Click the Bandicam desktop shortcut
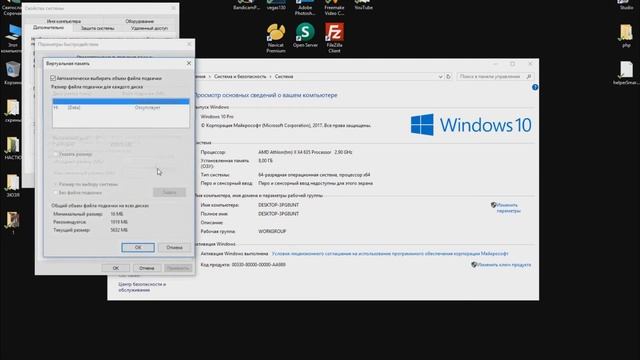Viewport: 640px width, 360px height. [247, 5]
